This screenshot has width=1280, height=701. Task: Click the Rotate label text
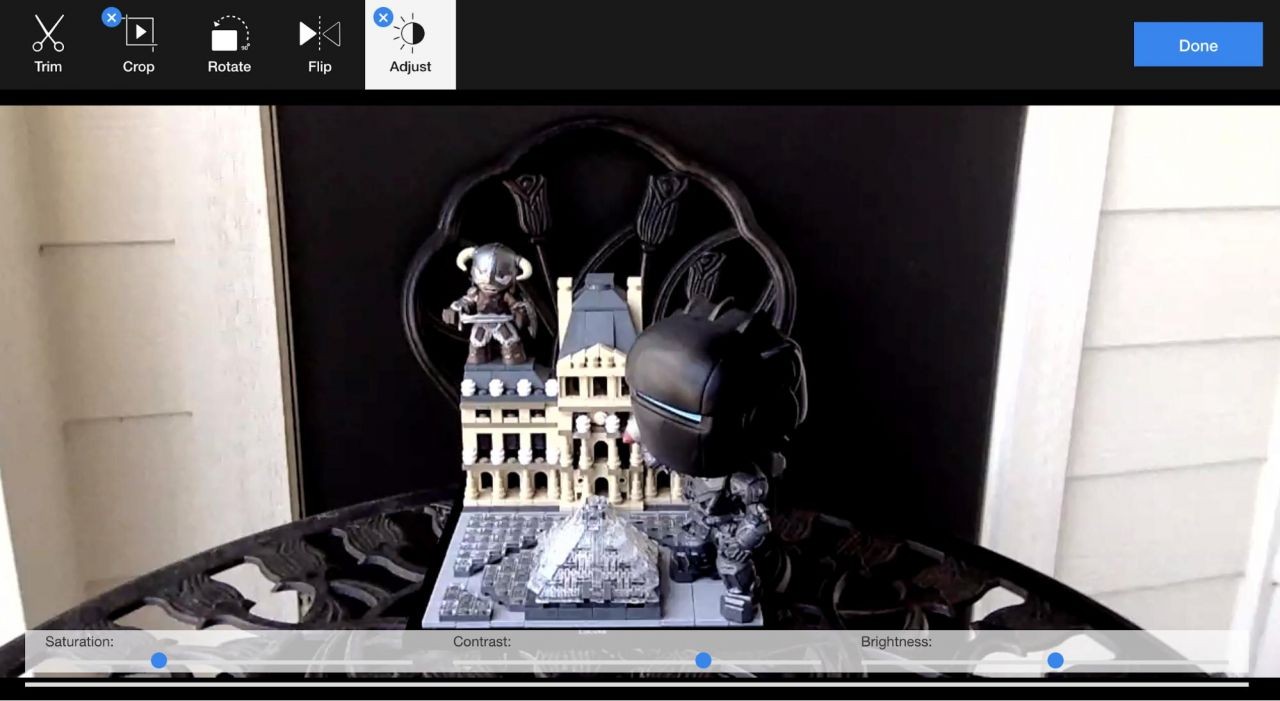click(229, 67)
